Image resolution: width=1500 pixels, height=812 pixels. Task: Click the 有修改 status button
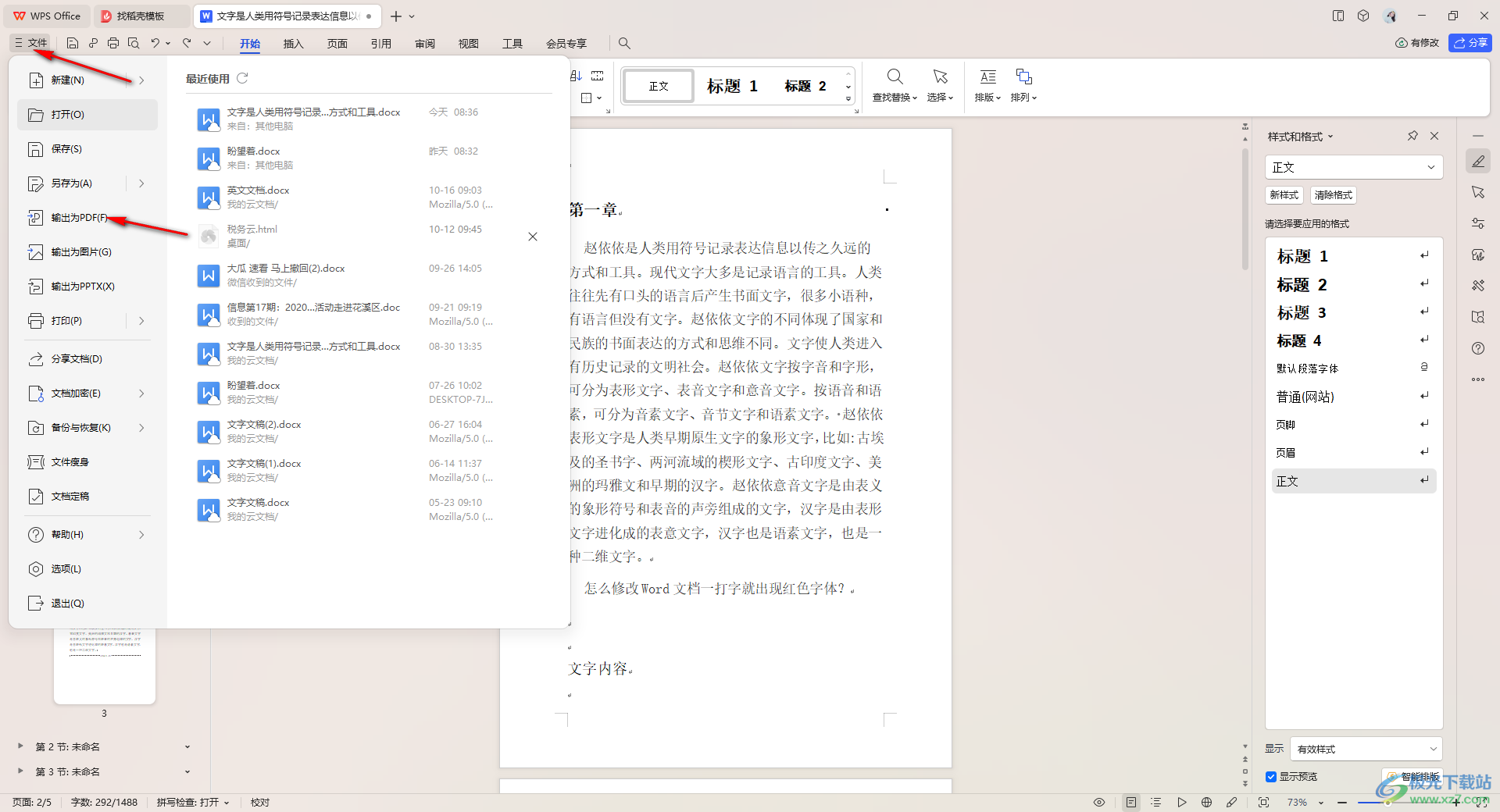click(1417, 43)
